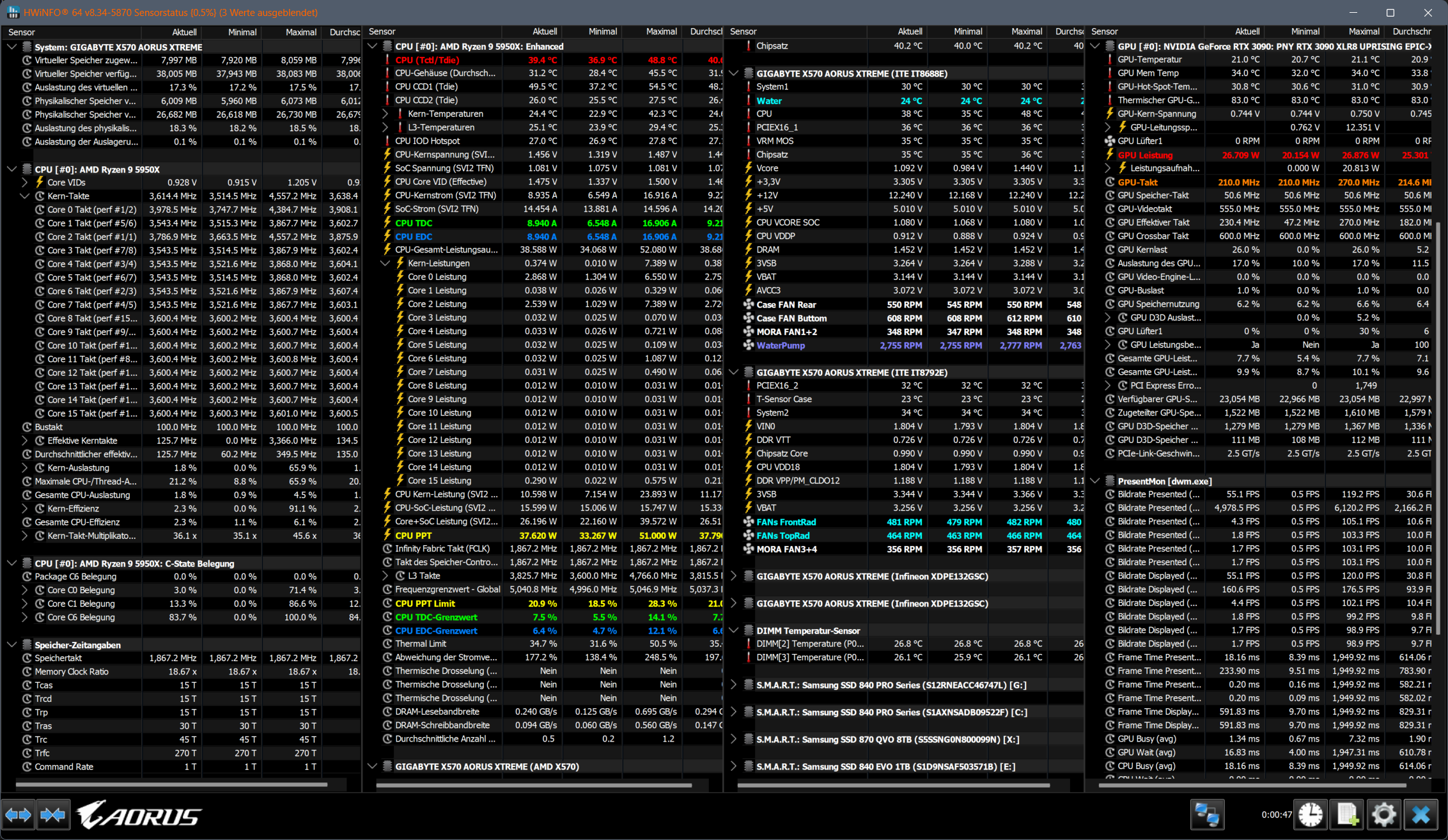Collapse the Kern-Takte tree
Image resolution: width=1448 pixels, height=840 pixels.
pyautogui.click(x=25, y=196)
